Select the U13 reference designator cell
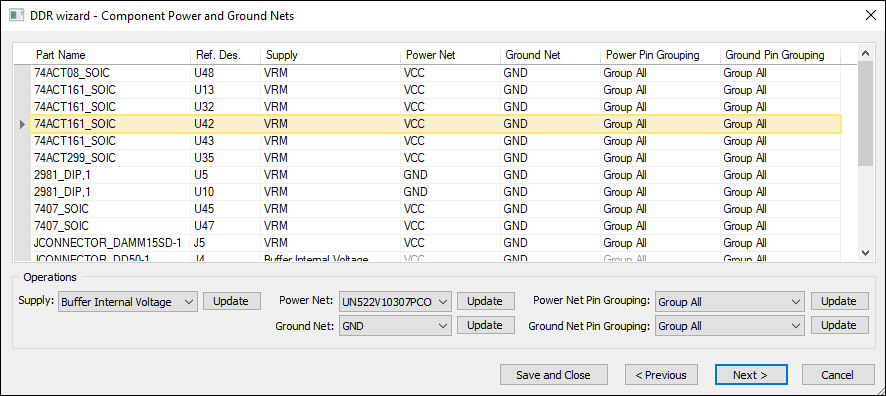The width and height of the screenshot is (886, 396). 225,90
